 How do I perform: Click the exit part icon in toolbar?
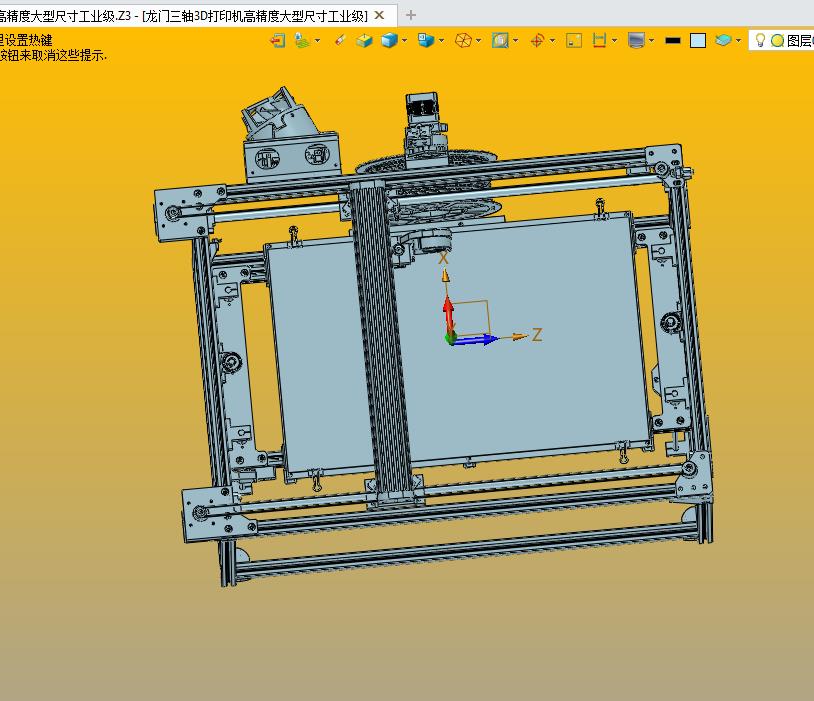point(277,40)
